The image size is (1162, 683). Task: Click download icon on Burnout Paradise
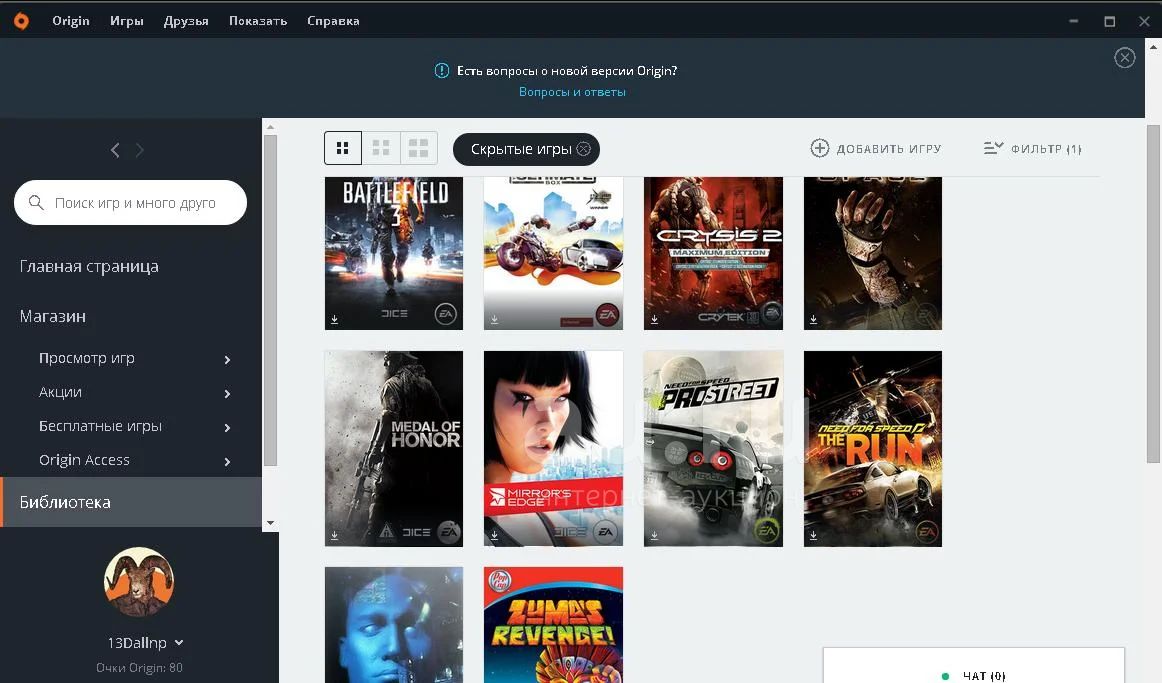point(494,319)
